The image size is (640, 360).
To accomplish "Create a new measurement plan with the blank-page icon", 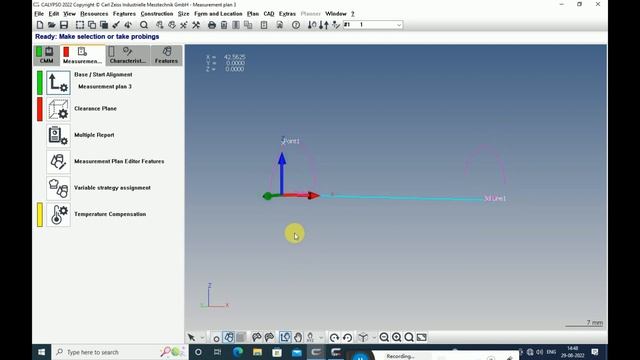I will 40,25.
